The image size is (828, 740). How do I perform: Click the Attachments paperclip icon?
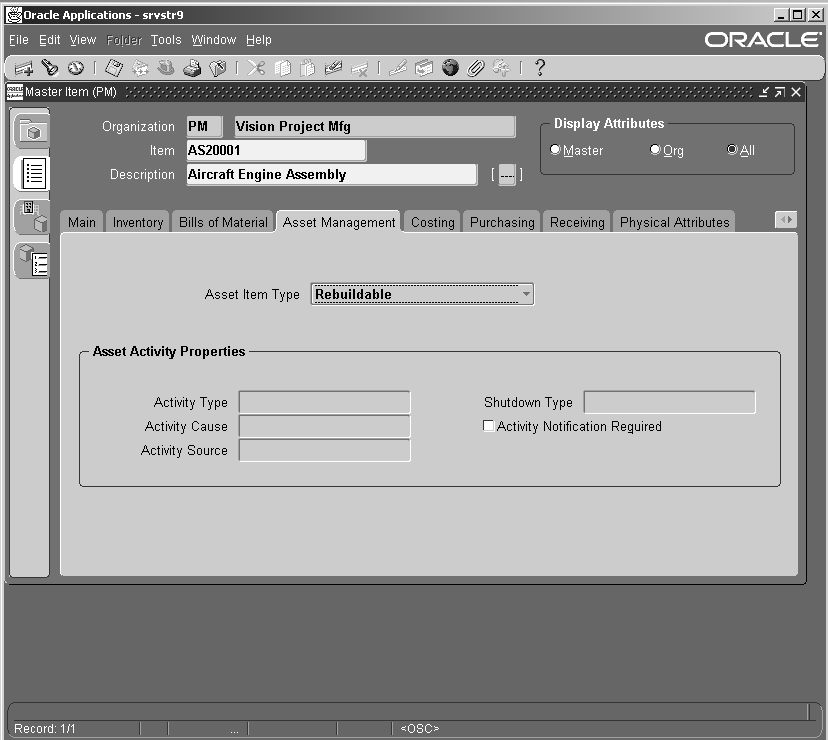[476, 68]
